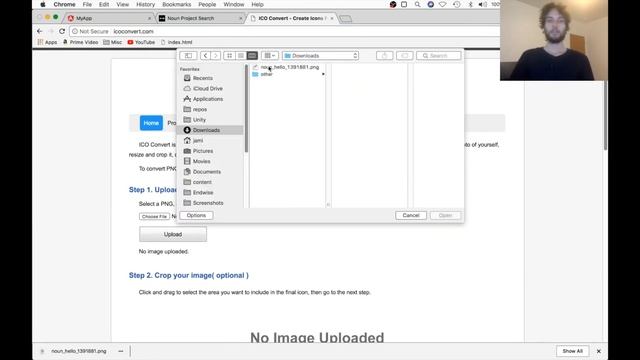Open the View menu
Image resolution: width=640 pixels, height=360 pixels.
pyautogui.click(x=122, y=4)
